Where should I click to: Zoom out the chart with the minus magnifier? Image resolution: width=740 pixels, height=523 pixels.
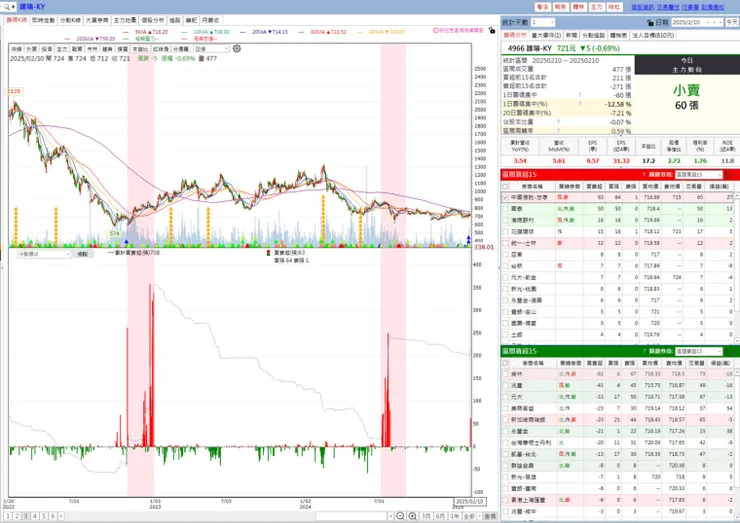(x=400, y=516)
